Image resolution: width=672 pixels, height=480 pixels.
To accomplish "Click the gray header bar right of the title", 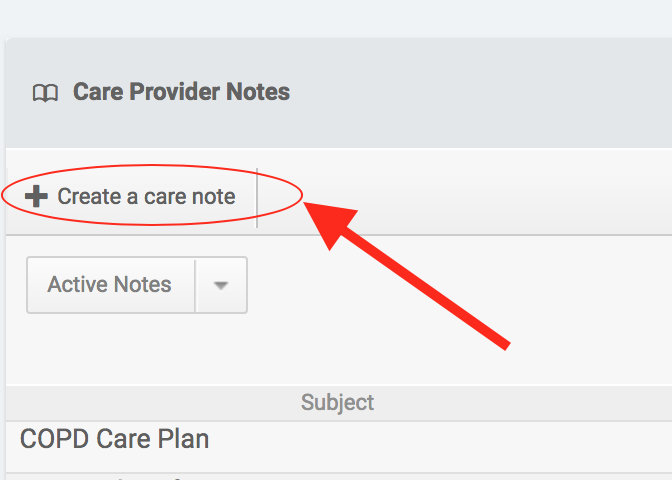I will (x=480, y=93).
